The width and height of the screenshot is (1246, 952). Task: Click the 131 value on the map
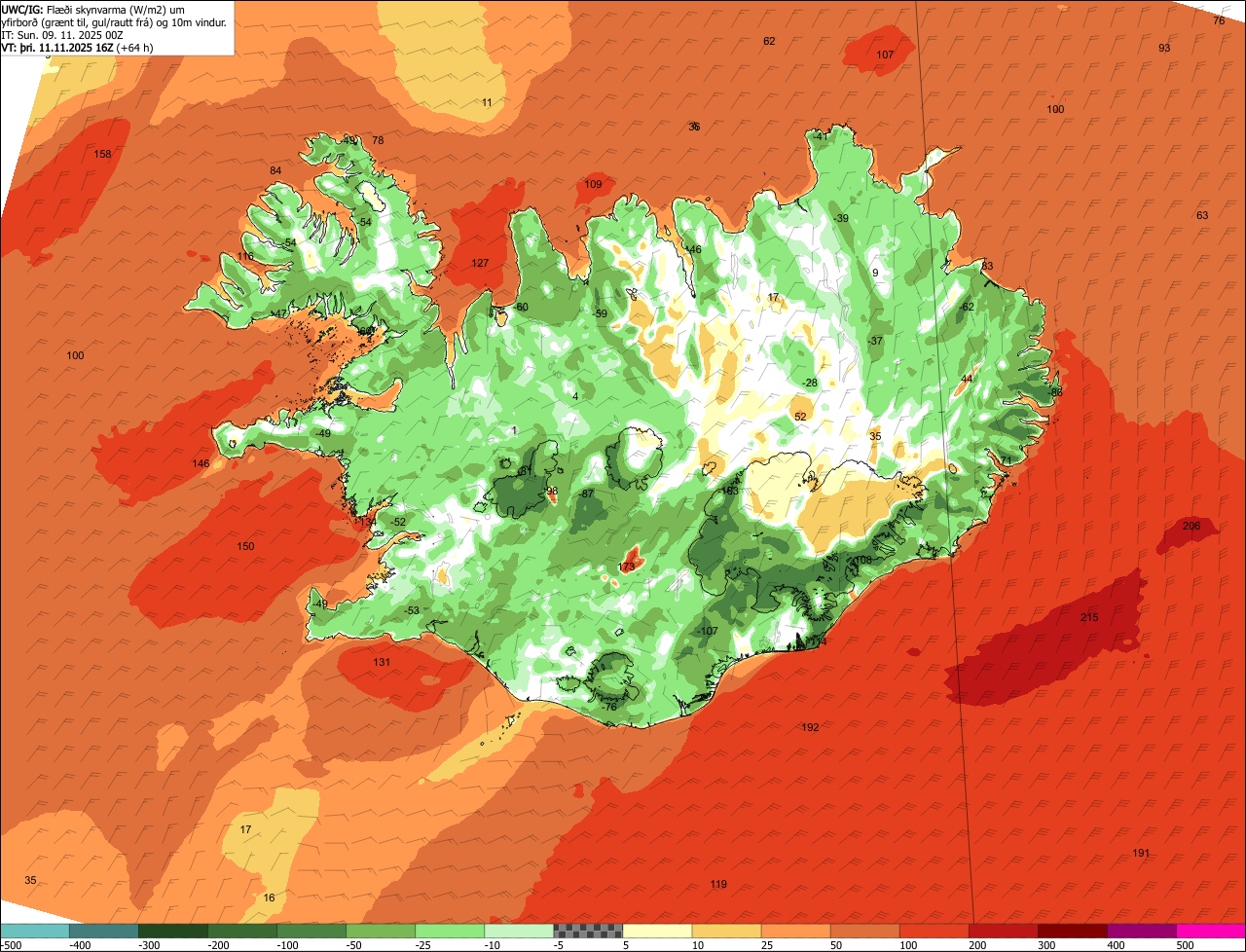(x=382, y=662)
